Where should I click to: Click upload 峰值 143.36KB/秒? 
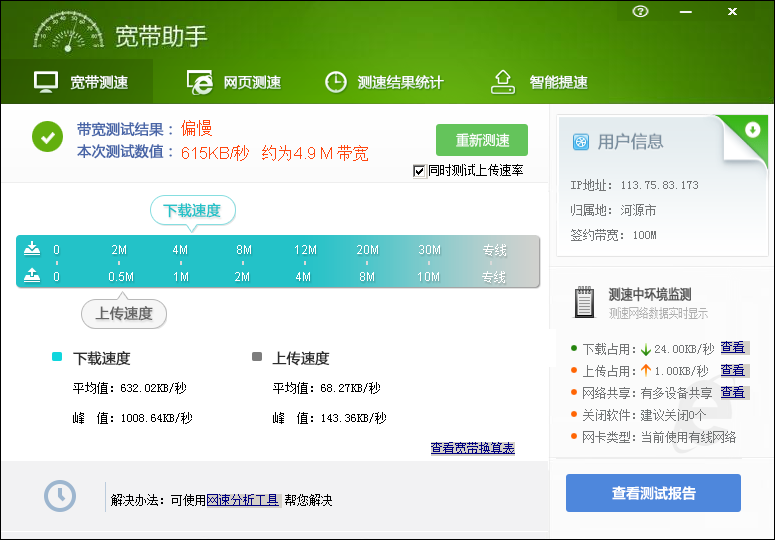point(329,418)
